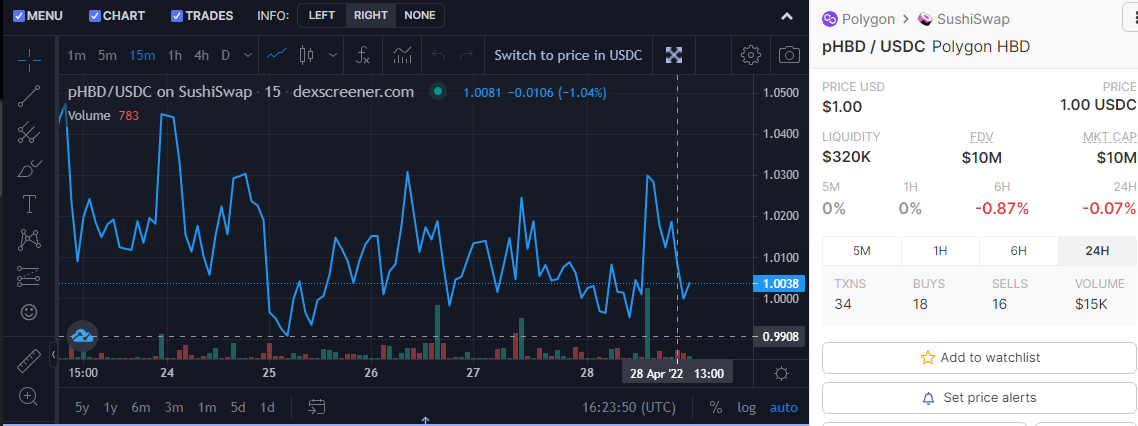Open the emoji icons tool
Image resolution: width=1138 pixels, height=426 pixels.
[x=29, y=312]
